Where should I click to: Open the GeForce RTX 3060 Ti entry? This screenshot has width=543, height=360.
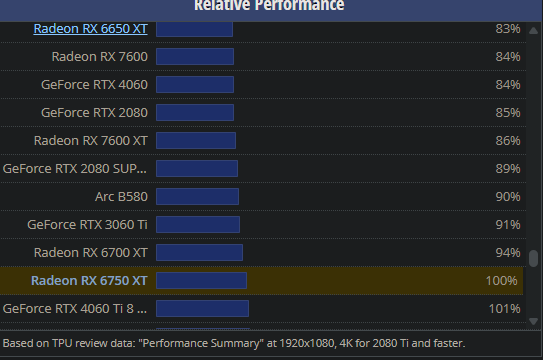pyautogui.click(x=87, y=225)
